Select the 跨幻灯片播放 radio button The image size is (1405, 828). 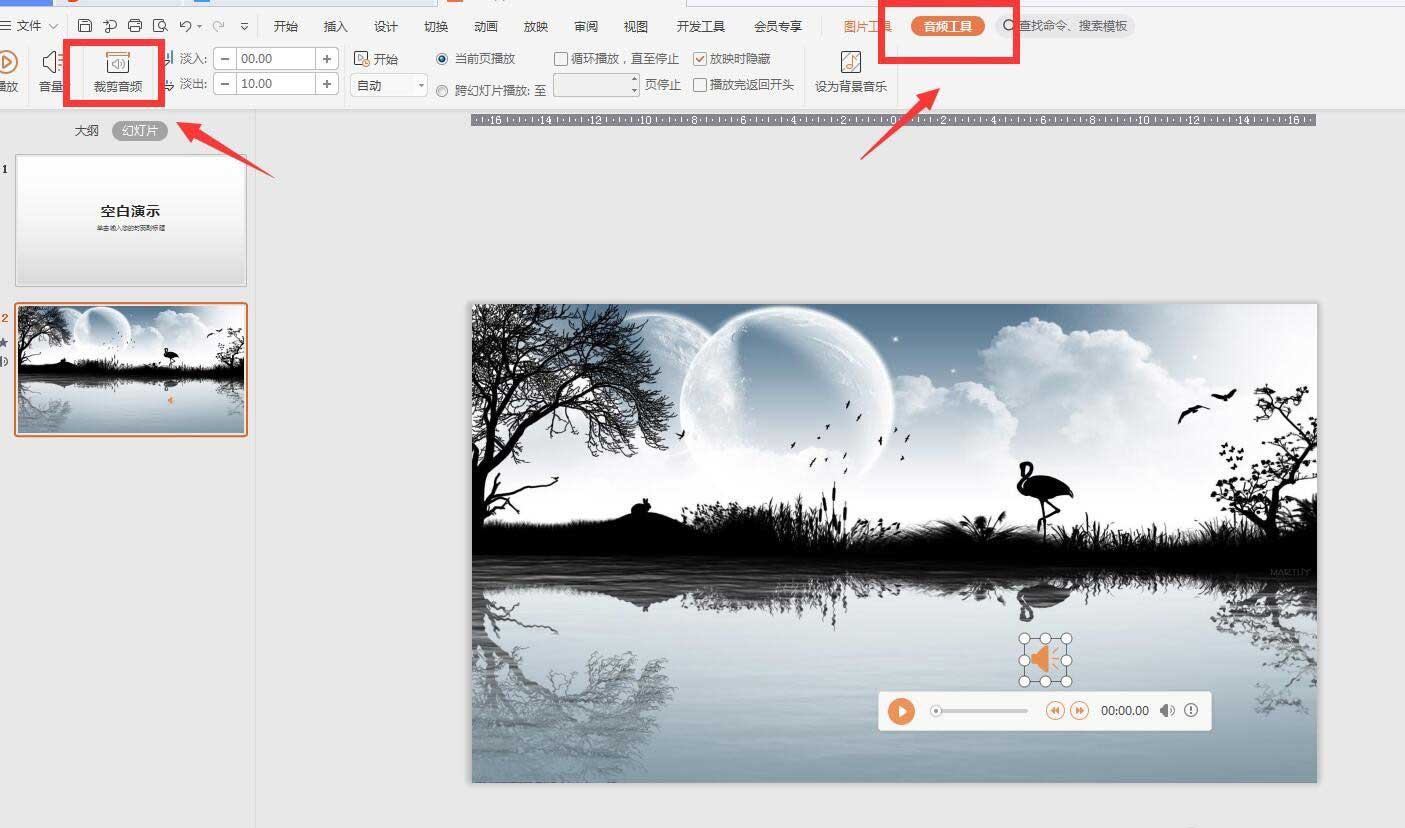tap(442, 89)
